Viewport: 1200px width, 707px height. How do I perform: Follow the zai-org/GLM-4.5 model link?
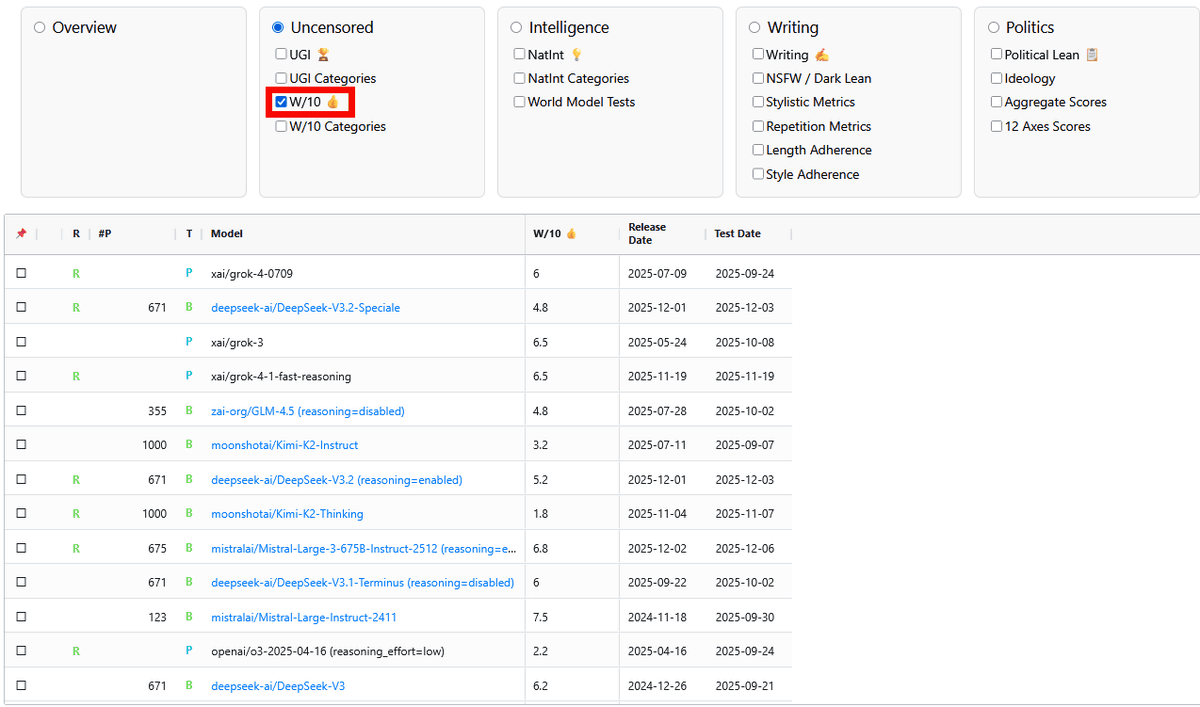pos(307,411)
